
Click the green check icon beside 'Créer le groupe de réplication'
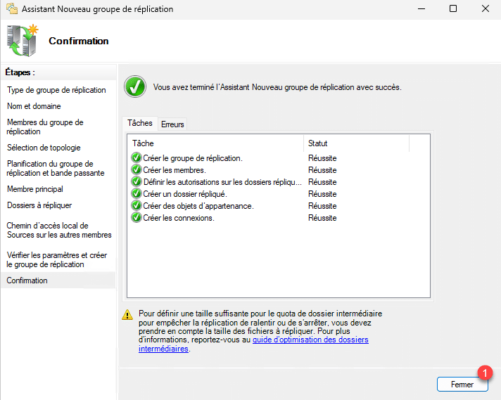pos(136,158)
